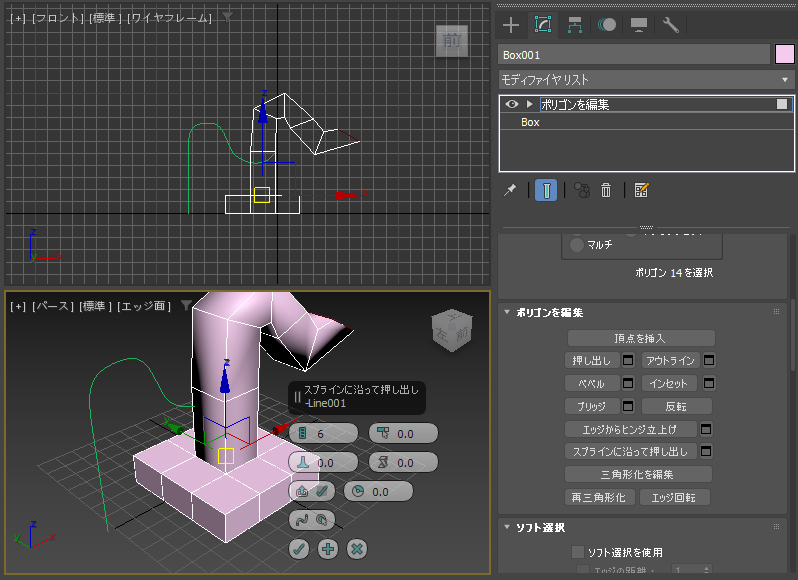Open インセット settings box icon
The image size is (798, 580).
click(709, 383)
